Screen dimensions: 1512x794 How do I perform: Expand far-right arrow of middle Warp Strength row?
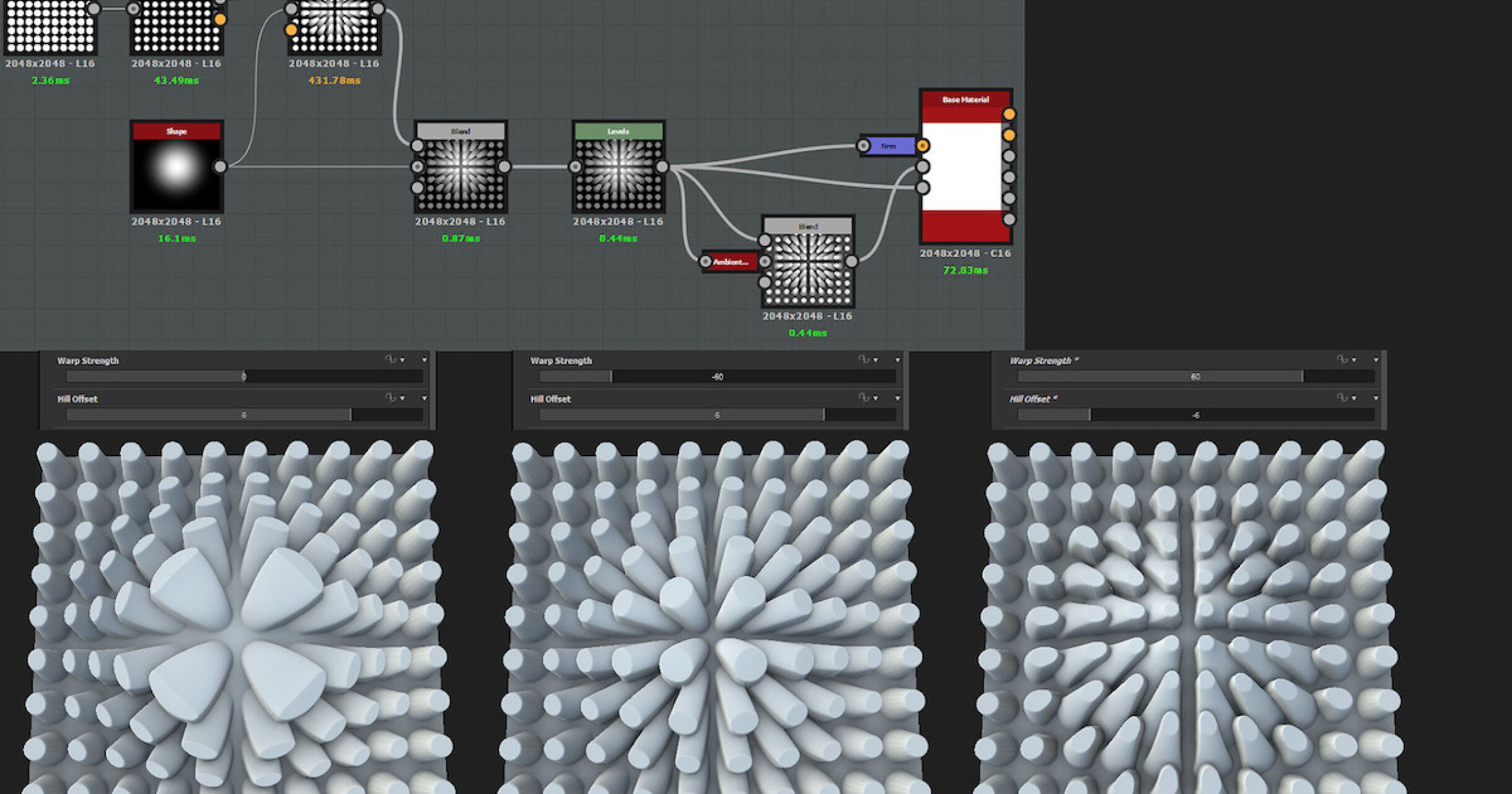pyautogui.click(x=897, y=360)
